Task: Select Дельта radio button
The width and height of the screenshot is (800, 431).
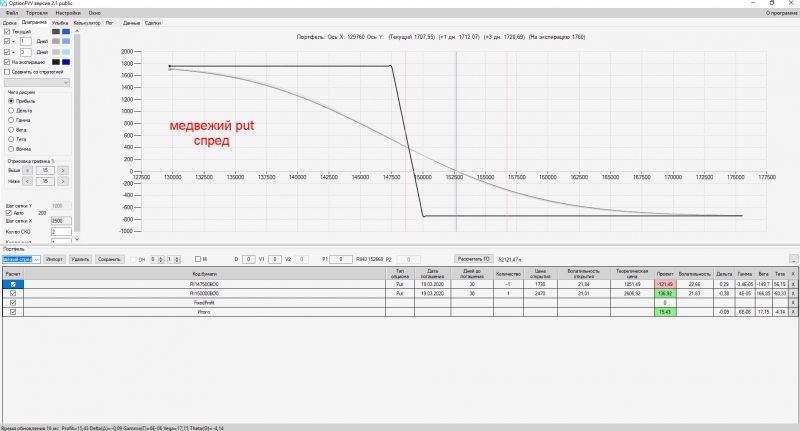Action: click(11, 111)
